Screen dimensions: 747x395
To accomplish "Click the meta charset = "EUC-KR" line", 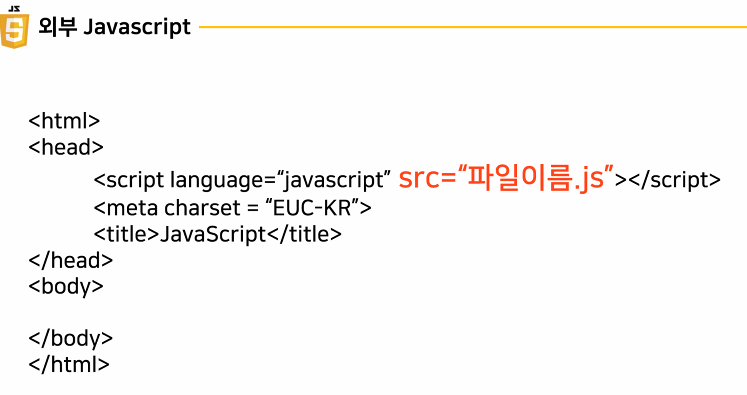I will click(x=232, y=208).
